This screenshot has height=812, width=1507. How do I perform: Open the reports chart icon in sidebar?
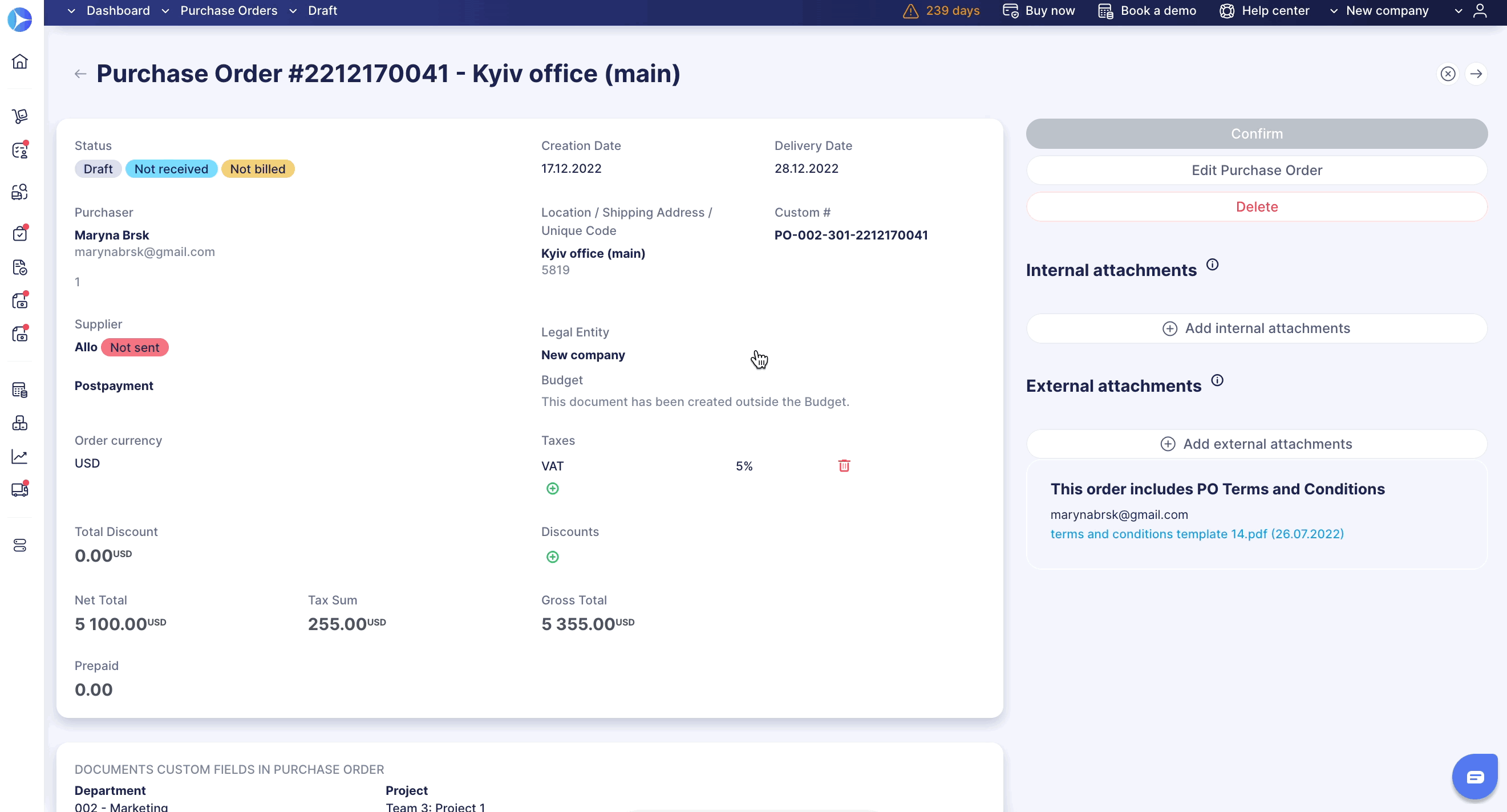[20, 456]
